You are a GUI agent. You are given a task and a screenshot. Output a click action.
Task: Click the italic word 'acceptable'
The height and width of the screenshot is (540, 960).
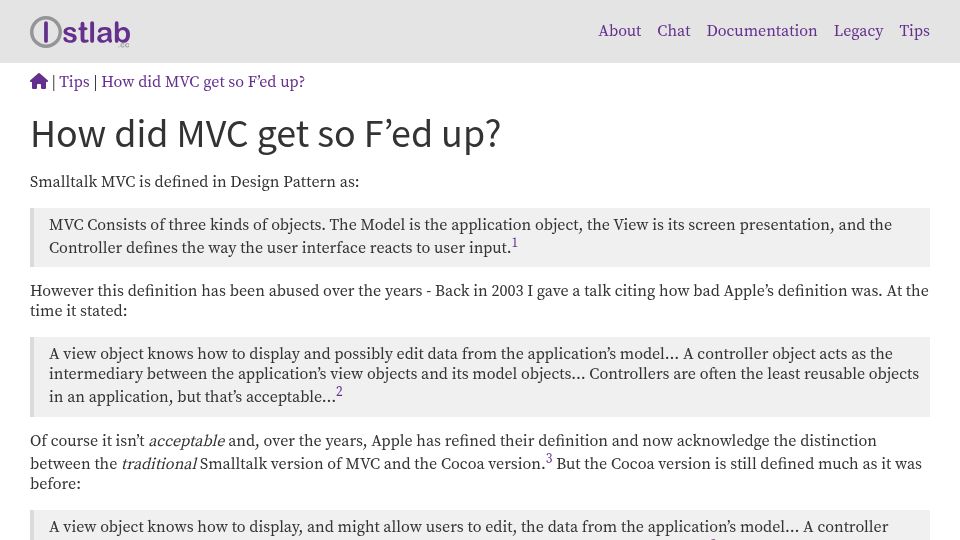point(187,441)
